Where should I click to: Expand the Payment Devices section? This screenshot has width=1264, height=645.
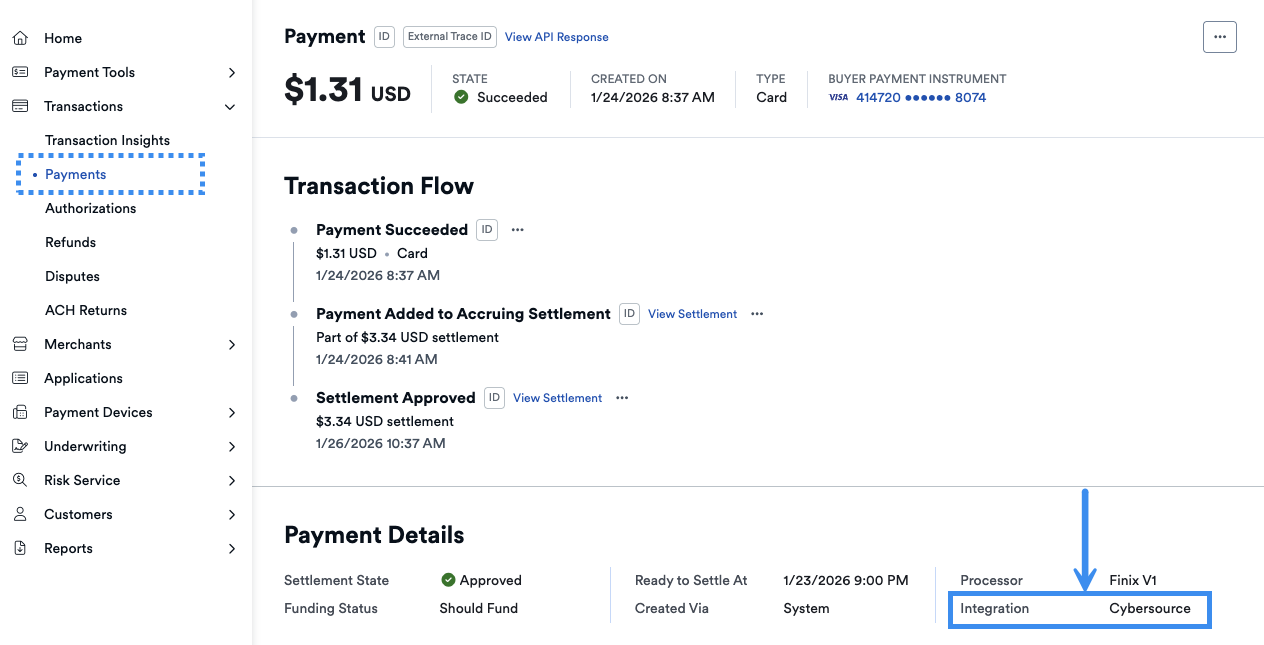(231, 412)
